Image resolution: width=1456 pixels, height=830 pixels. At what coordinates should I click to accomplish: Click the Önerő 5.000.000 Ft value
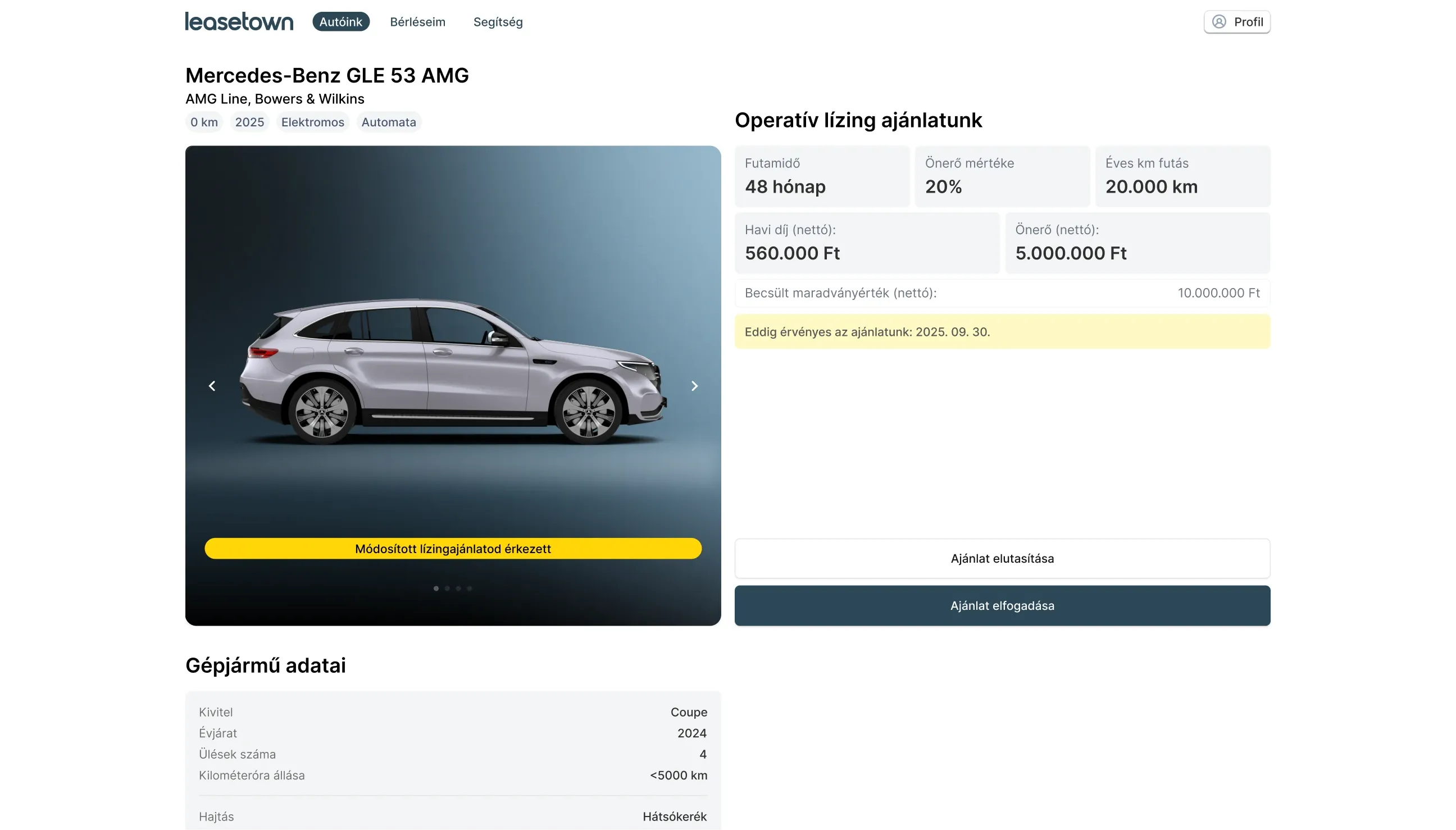point(1070,253)
